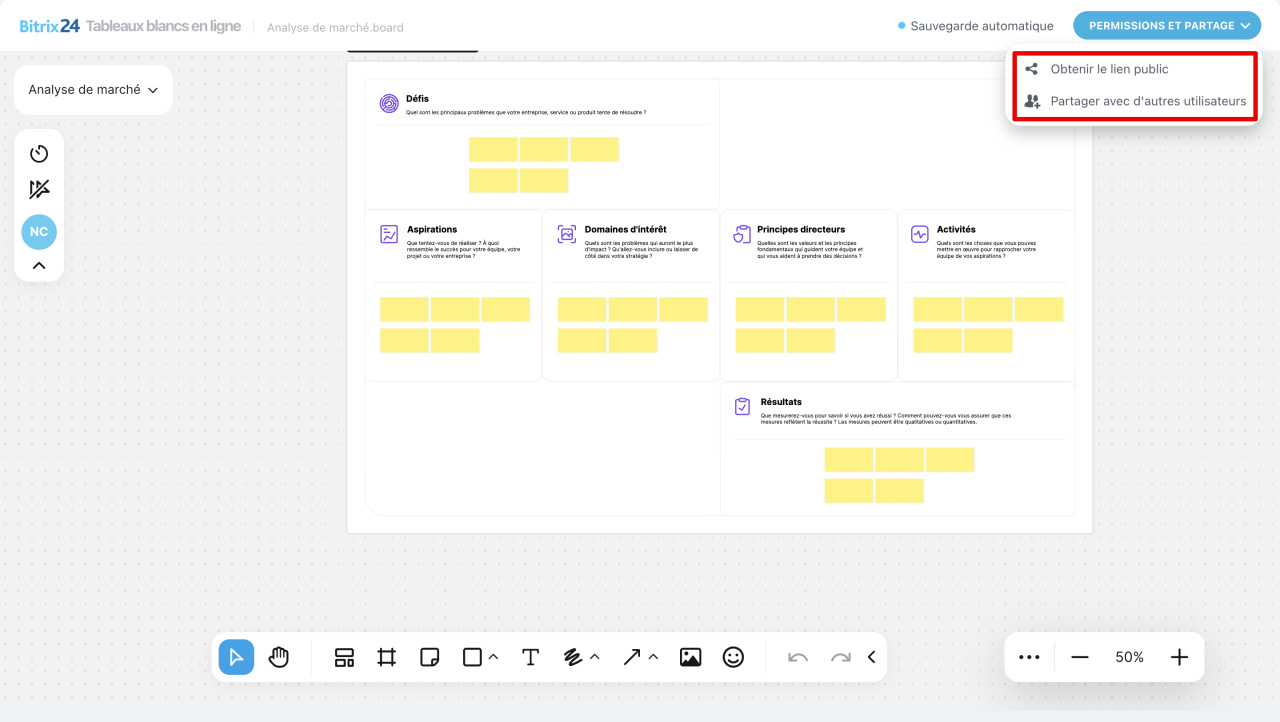1280x722 pixels.
Task: Select the frame tool
Action: tap(387, 657)
